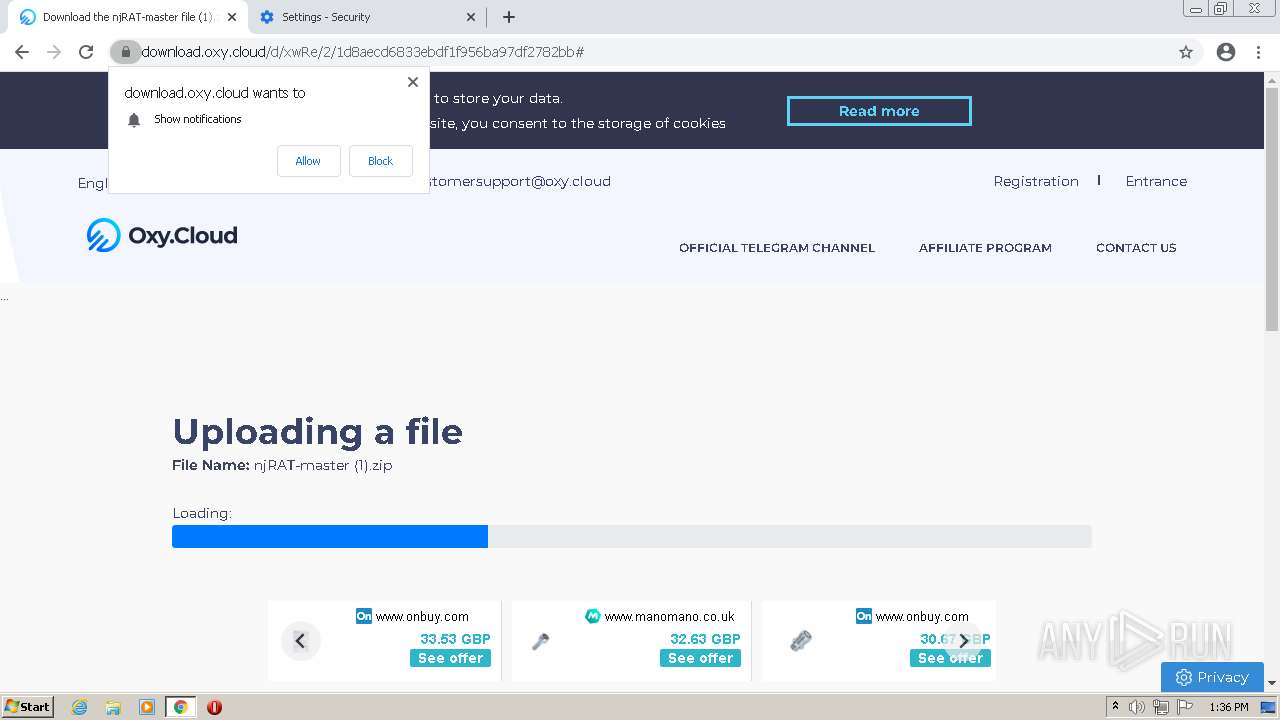
Task: Dismiss the notification permission popup
Action: tap(413, 82)
